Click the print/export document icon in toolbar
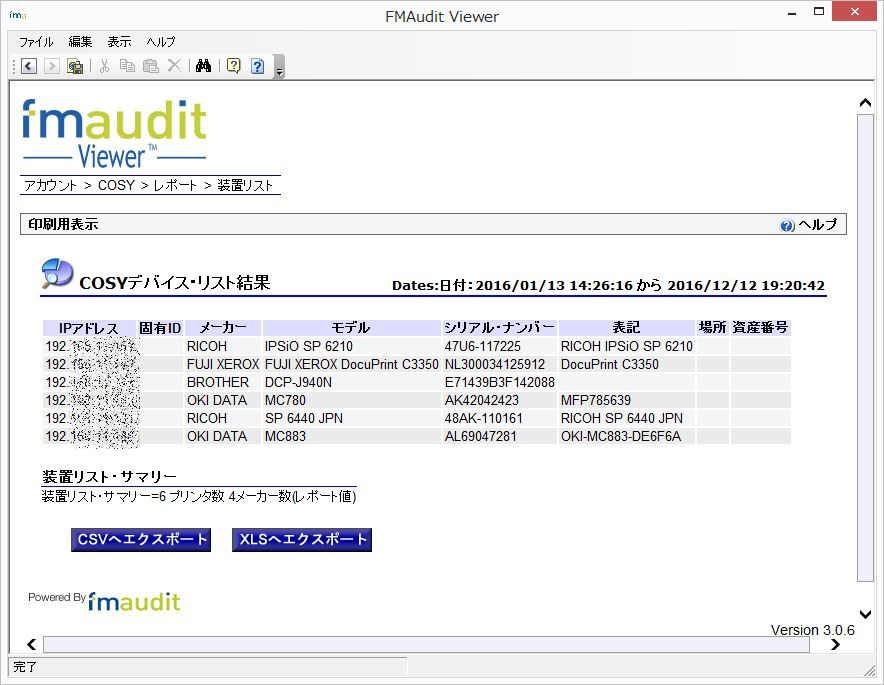The width and height of the screenshot is (884, 685). tap(75, 67)
